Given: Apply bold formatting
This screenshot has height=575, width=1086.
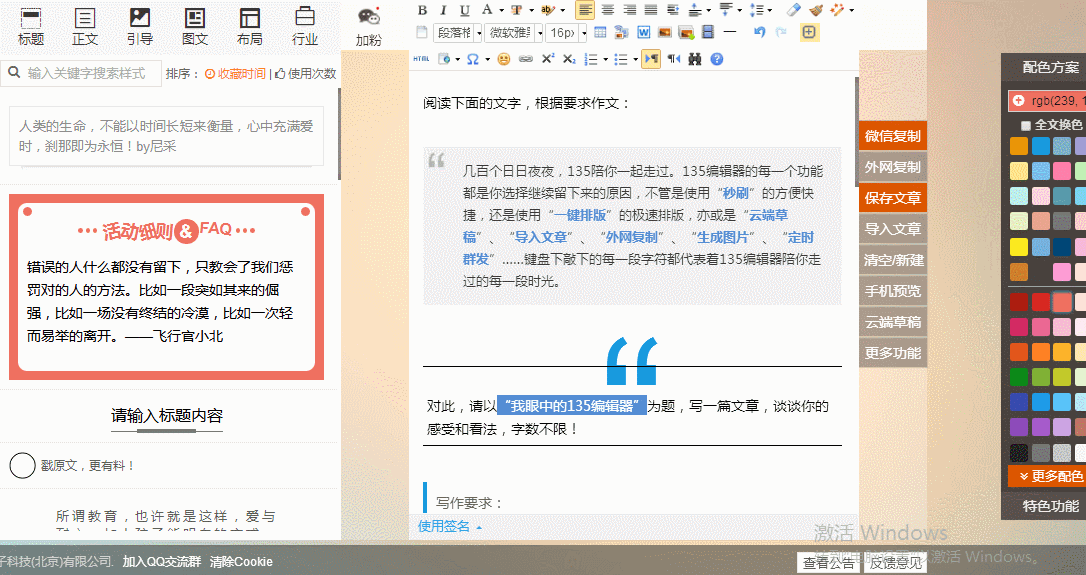Looking at the screenshot, I should 422,10.
